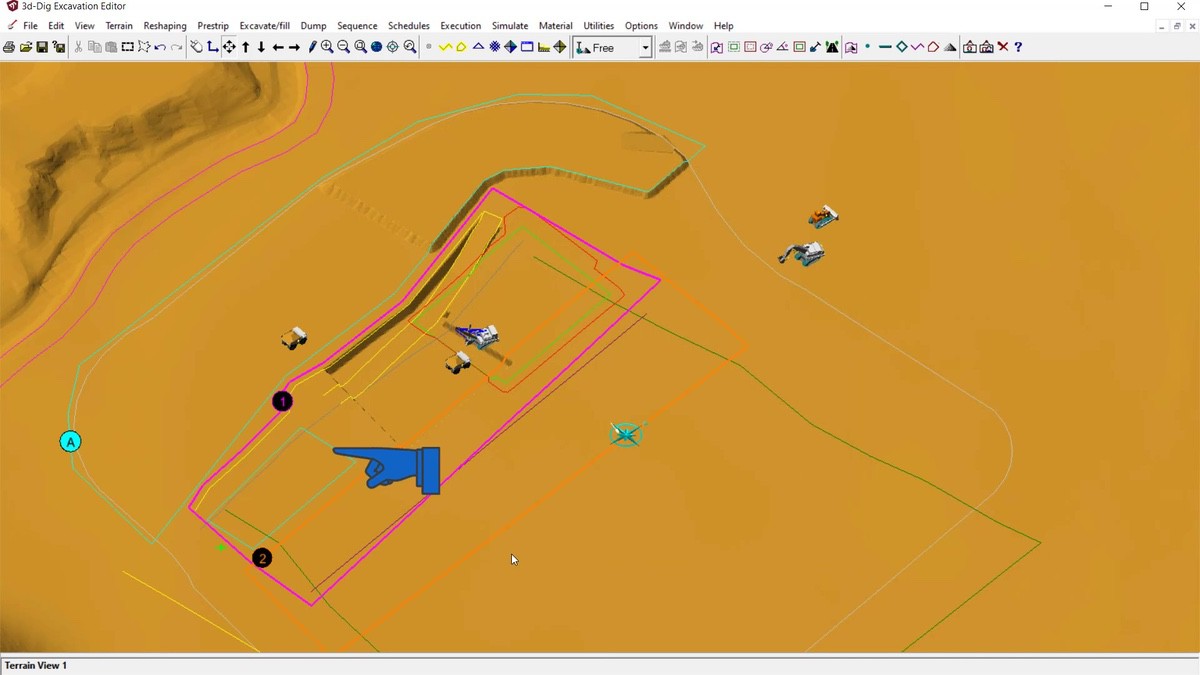Click the green diamond shape icon
This screenshot has height=675, width=1200.
[x=901, y=47]
